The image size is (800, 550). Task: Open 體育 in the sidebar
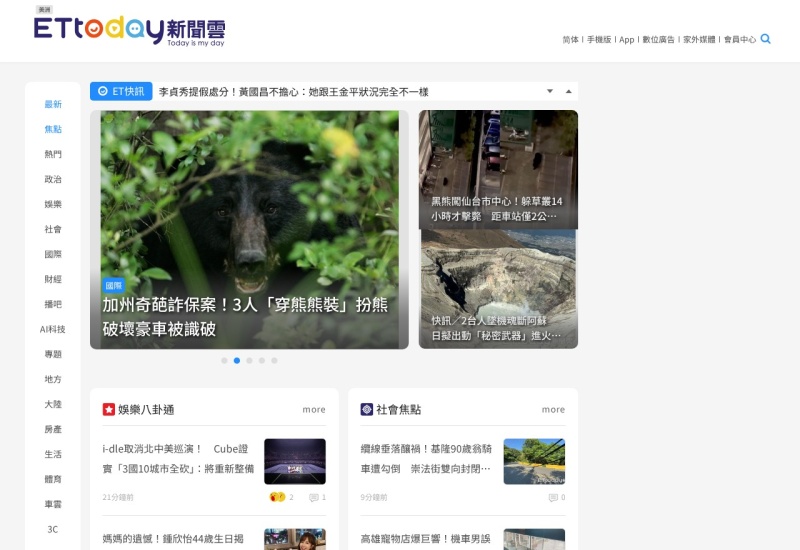click(53, 479)
